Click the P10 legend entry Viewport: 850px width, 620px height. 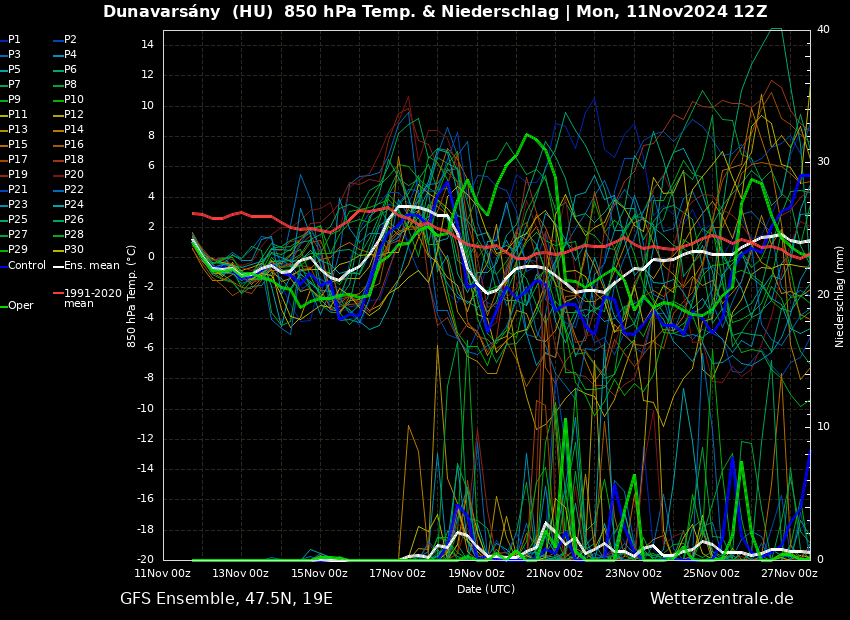coord(73,100)
